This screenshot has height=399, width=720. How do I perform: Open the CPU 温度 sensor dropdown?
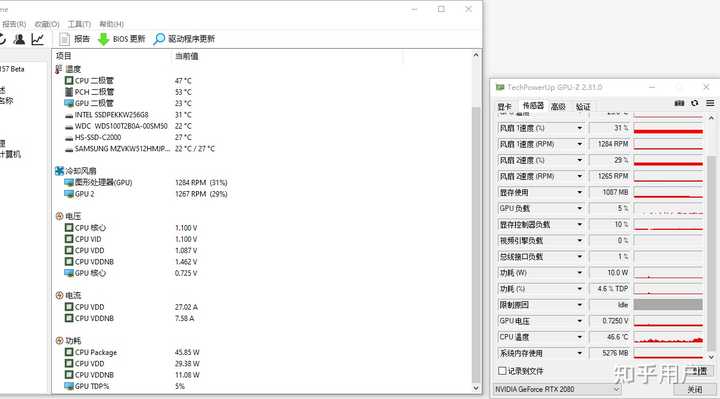coord(580,337)
